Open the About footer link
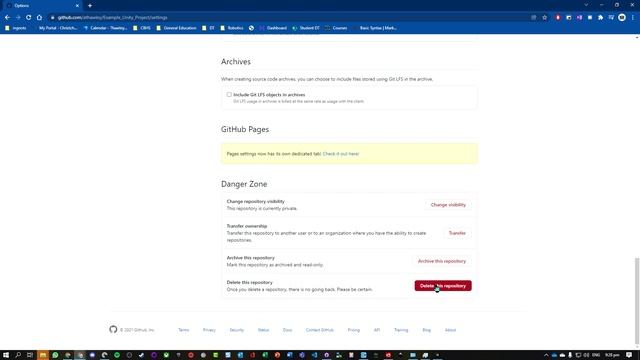The image size is (640, 360). click(x=450, y=330)
